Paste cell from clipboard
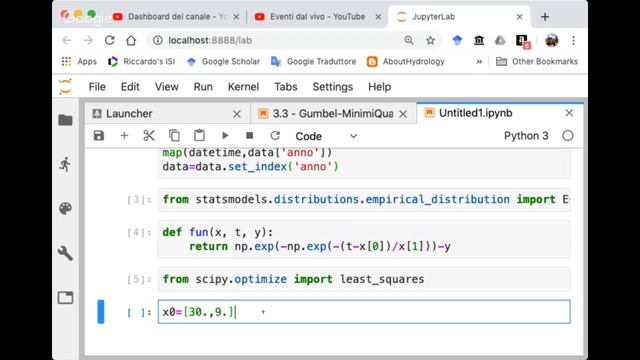Image resolution: width=640 pixels, height=360 pixels. coord(199,136)
